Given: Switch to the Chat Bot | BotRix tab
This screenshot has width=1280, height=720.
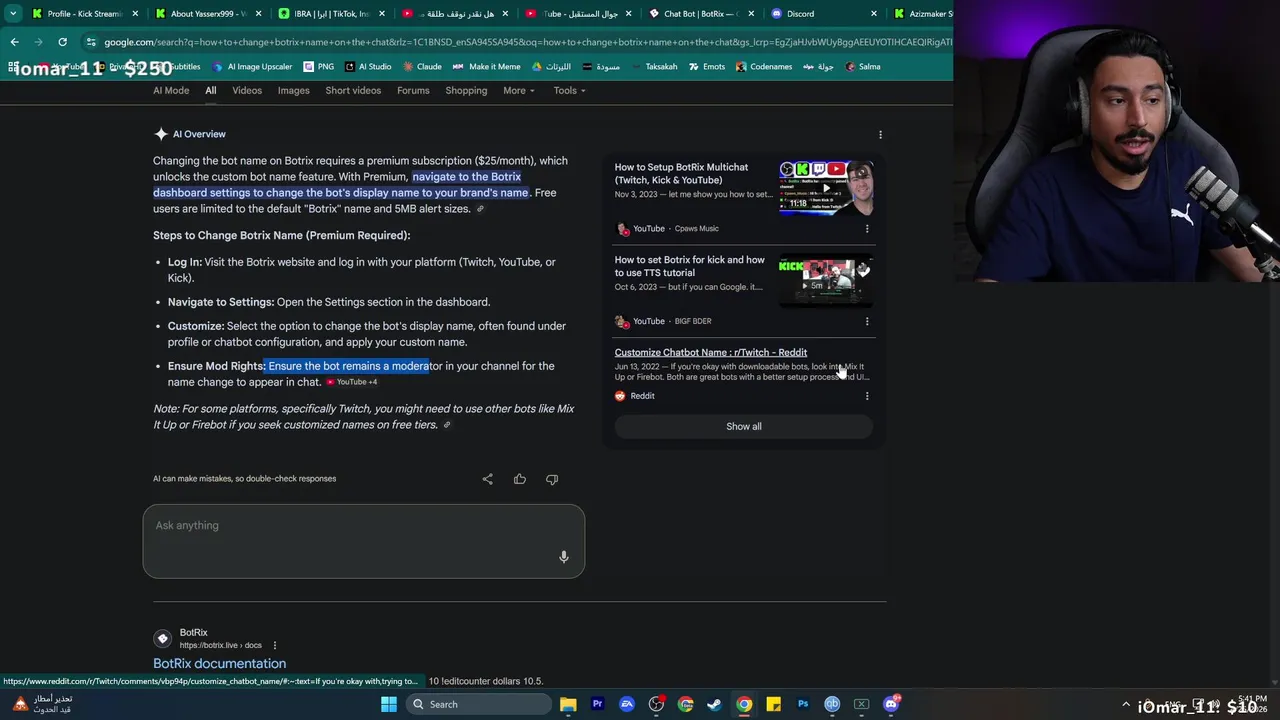Looking at the screenshot, I should (x=700, y=14).
